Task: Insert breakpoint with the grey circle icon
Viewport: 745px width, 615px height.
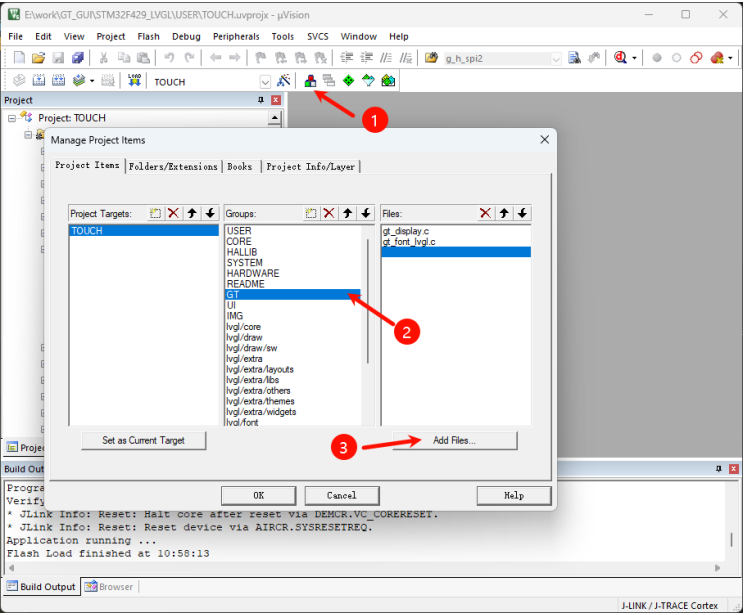Action: click(657, 58)
